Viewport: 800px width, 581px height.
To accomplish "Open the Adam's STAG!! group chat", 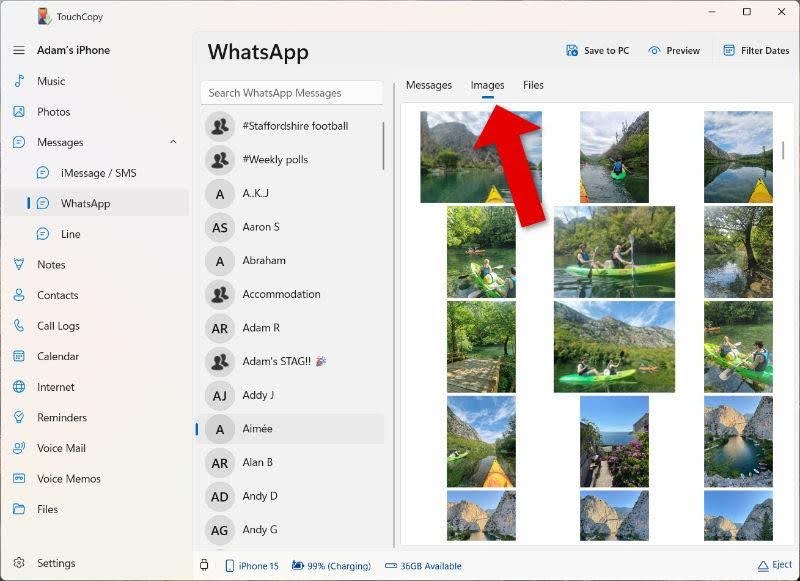I will [291, 362].
